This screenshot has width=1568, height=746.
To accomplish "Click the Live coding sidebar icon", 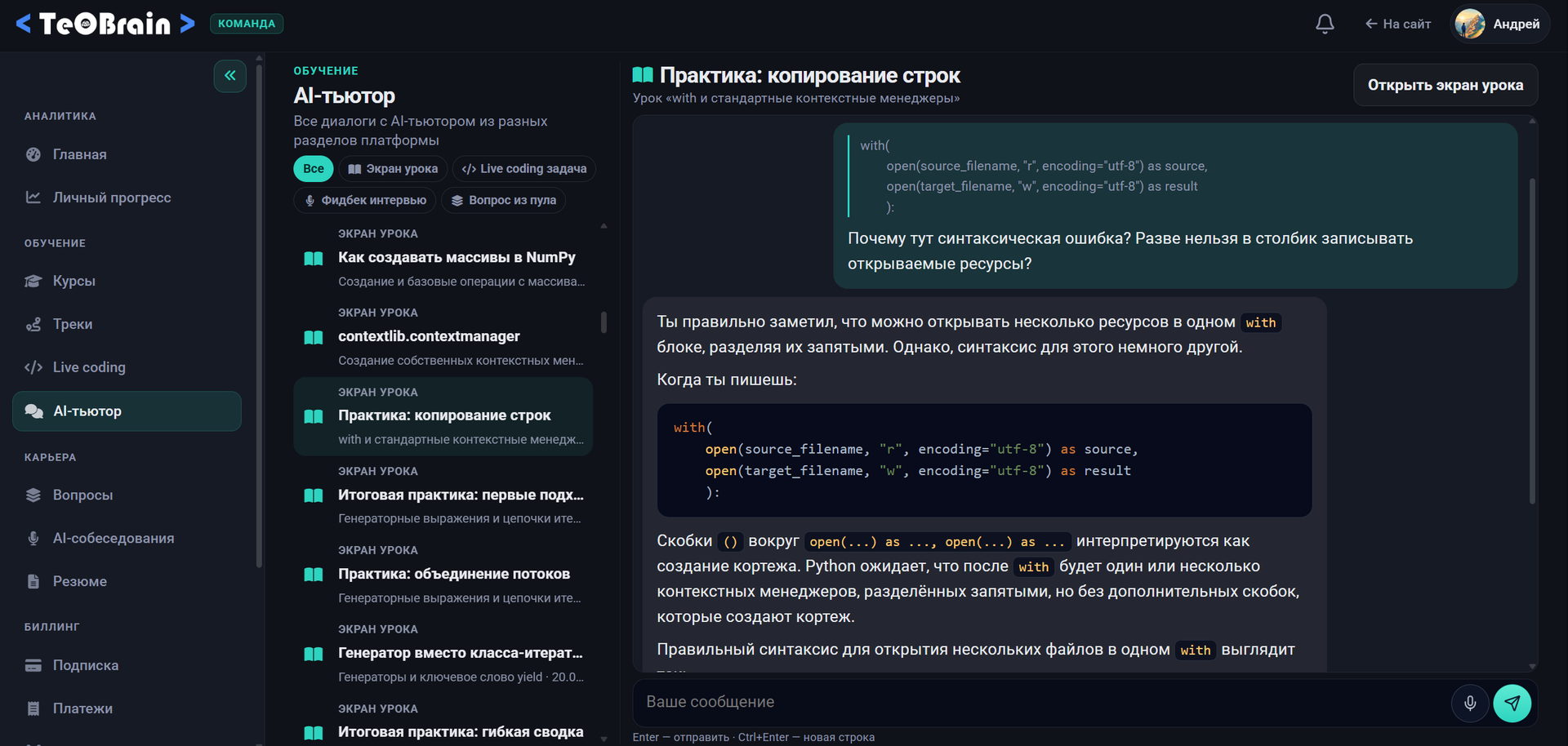I will 33,367.
